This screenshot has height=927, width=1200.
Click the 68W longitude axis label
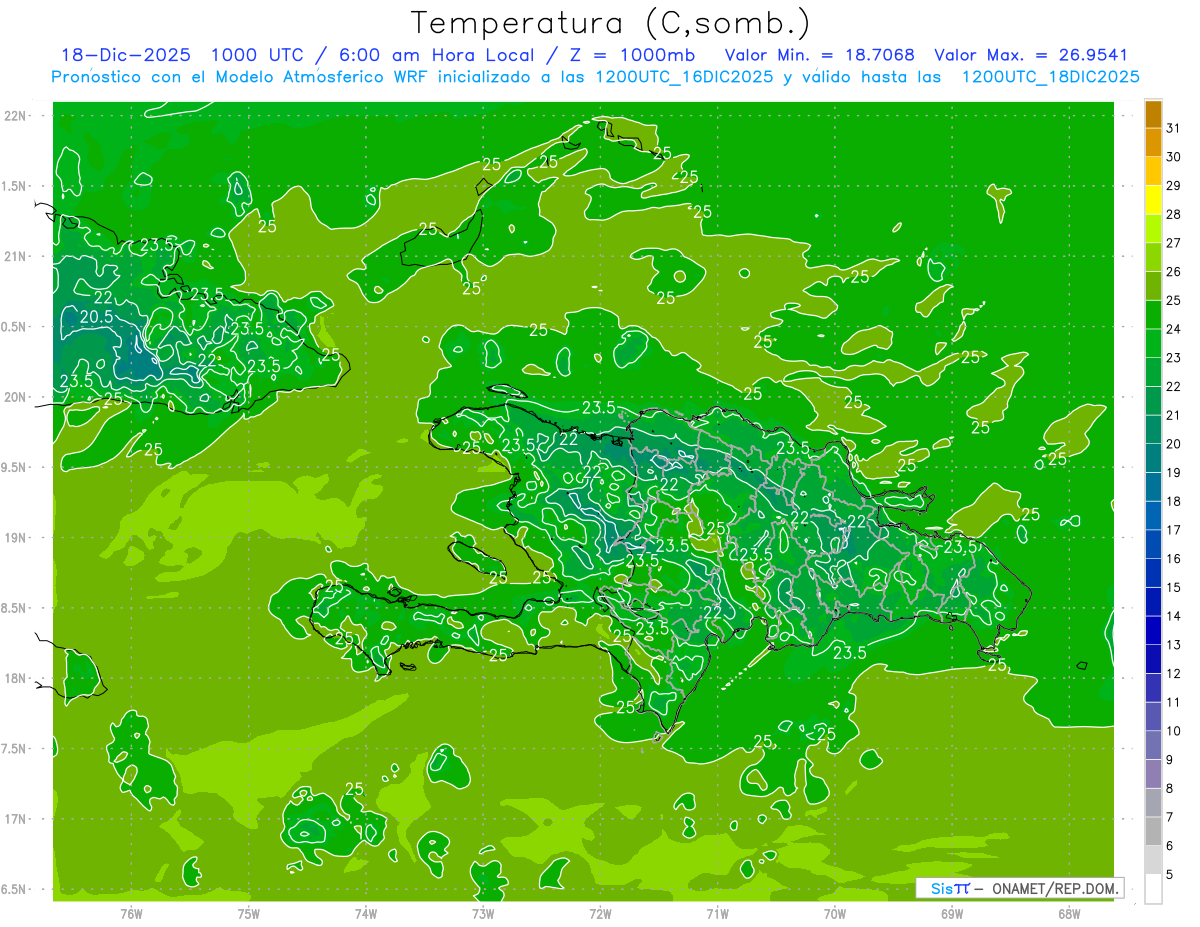pos(1068,913)
